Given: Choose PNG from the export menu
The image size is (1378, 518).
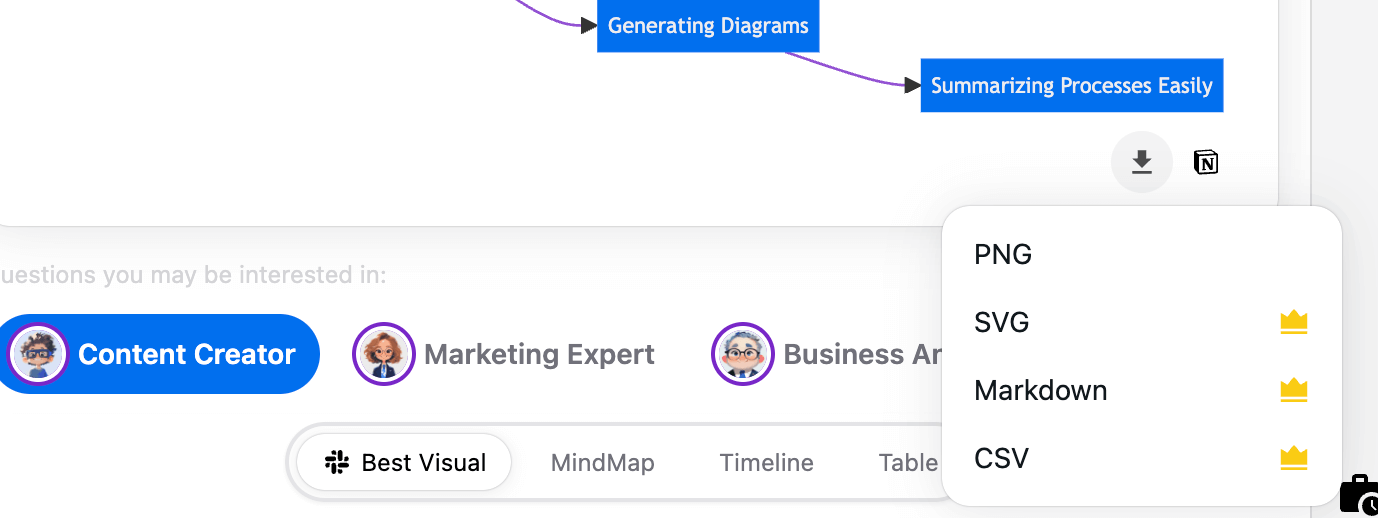Looking at the screenshot, I should pos(1003,254).
